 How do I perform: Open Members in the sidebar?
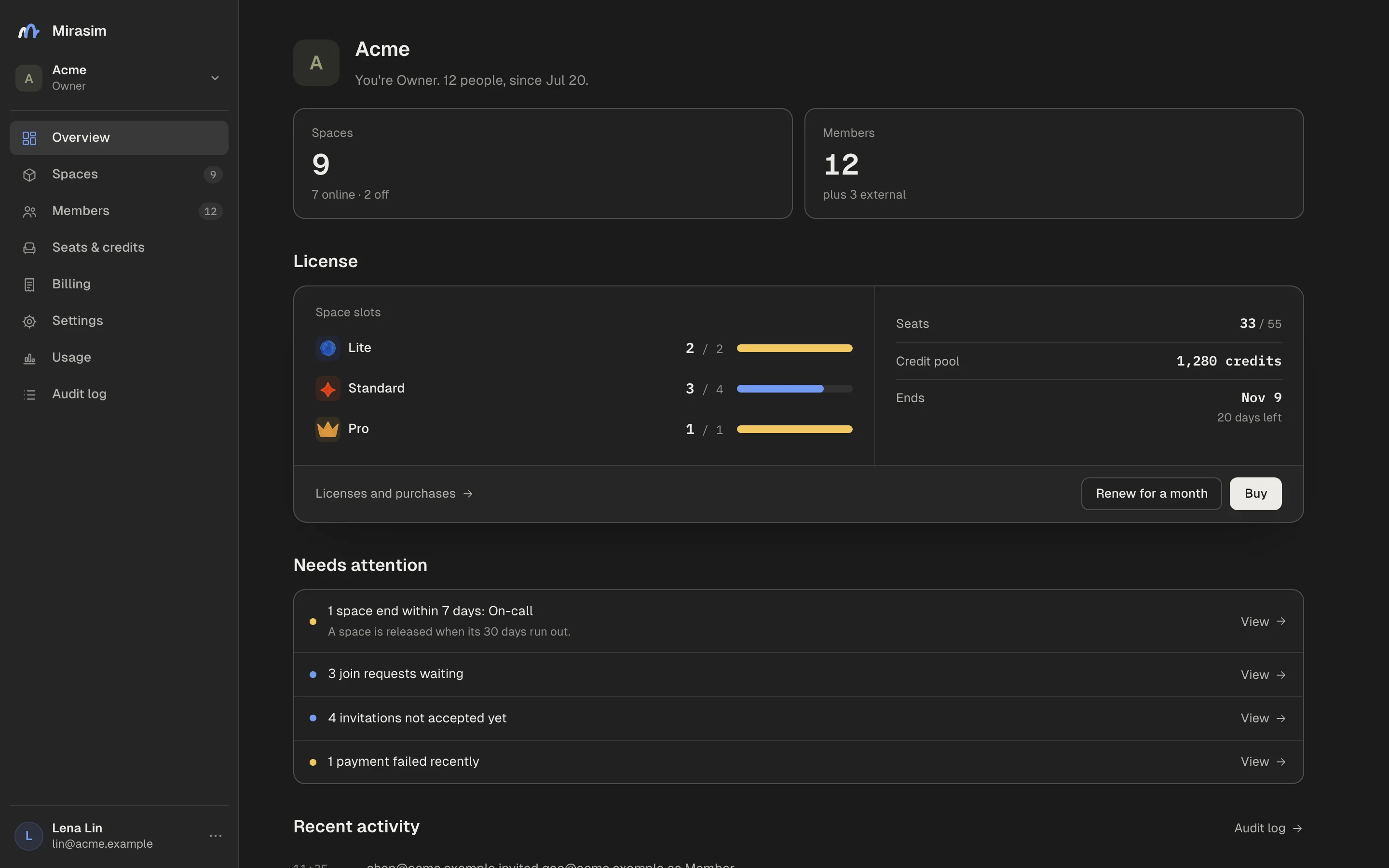pyautogui.click(x=119, y=211)
